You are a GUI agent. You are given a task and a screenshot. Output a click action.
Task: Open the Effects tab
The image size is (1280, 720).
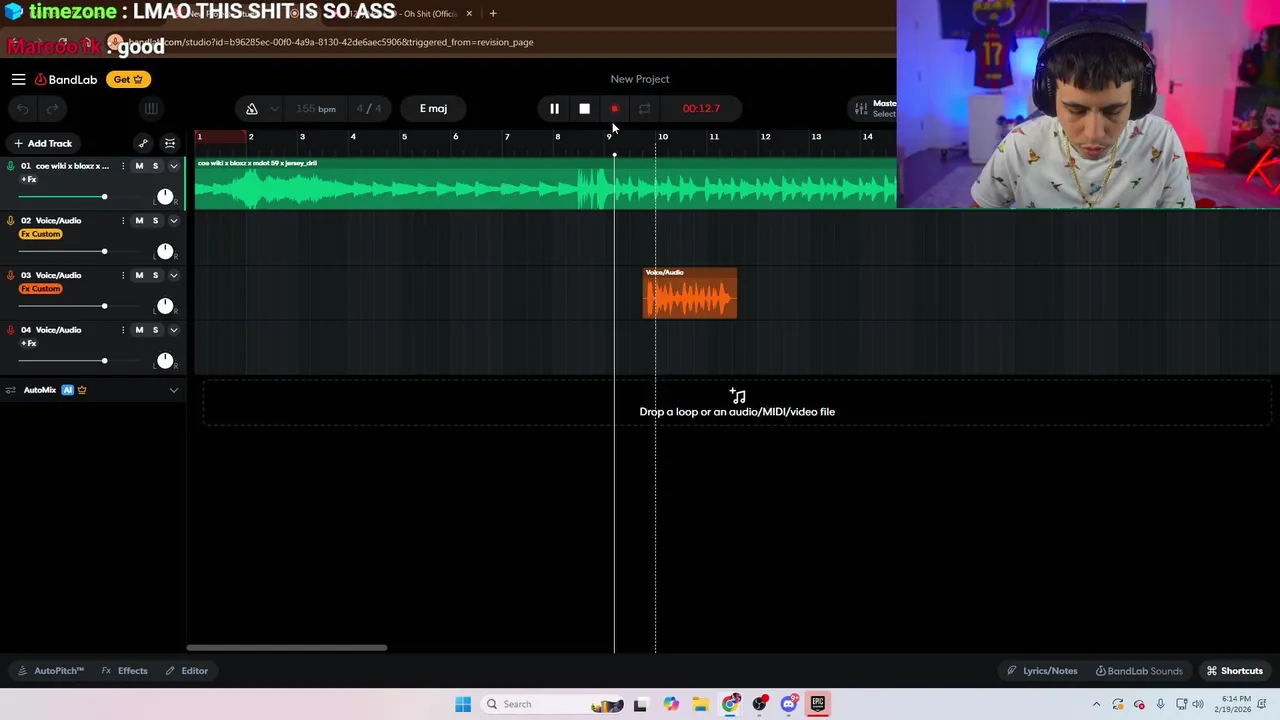click(125, 671)
